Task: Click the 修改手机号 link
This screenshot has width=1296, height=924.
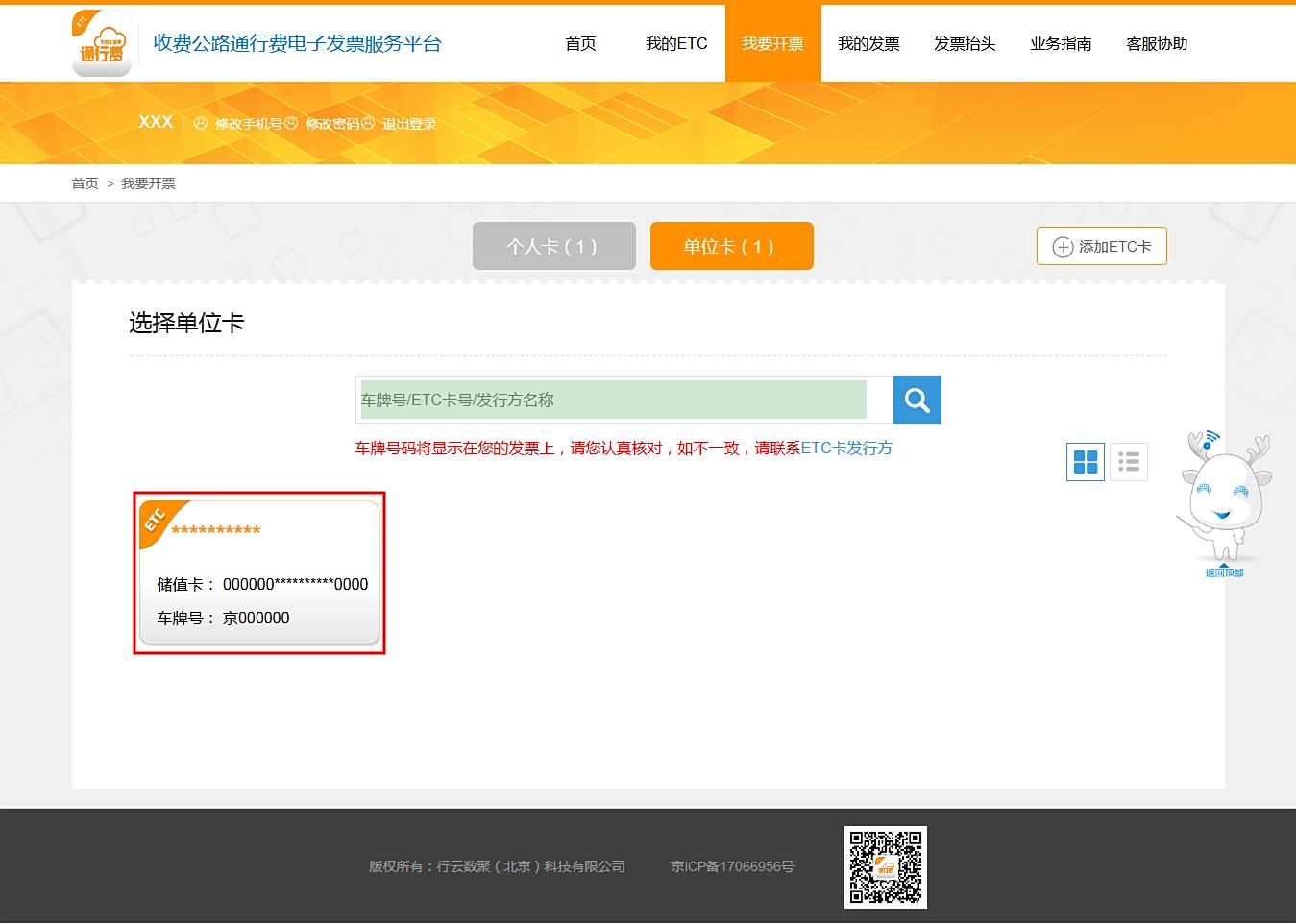Action: coord(248,124)
